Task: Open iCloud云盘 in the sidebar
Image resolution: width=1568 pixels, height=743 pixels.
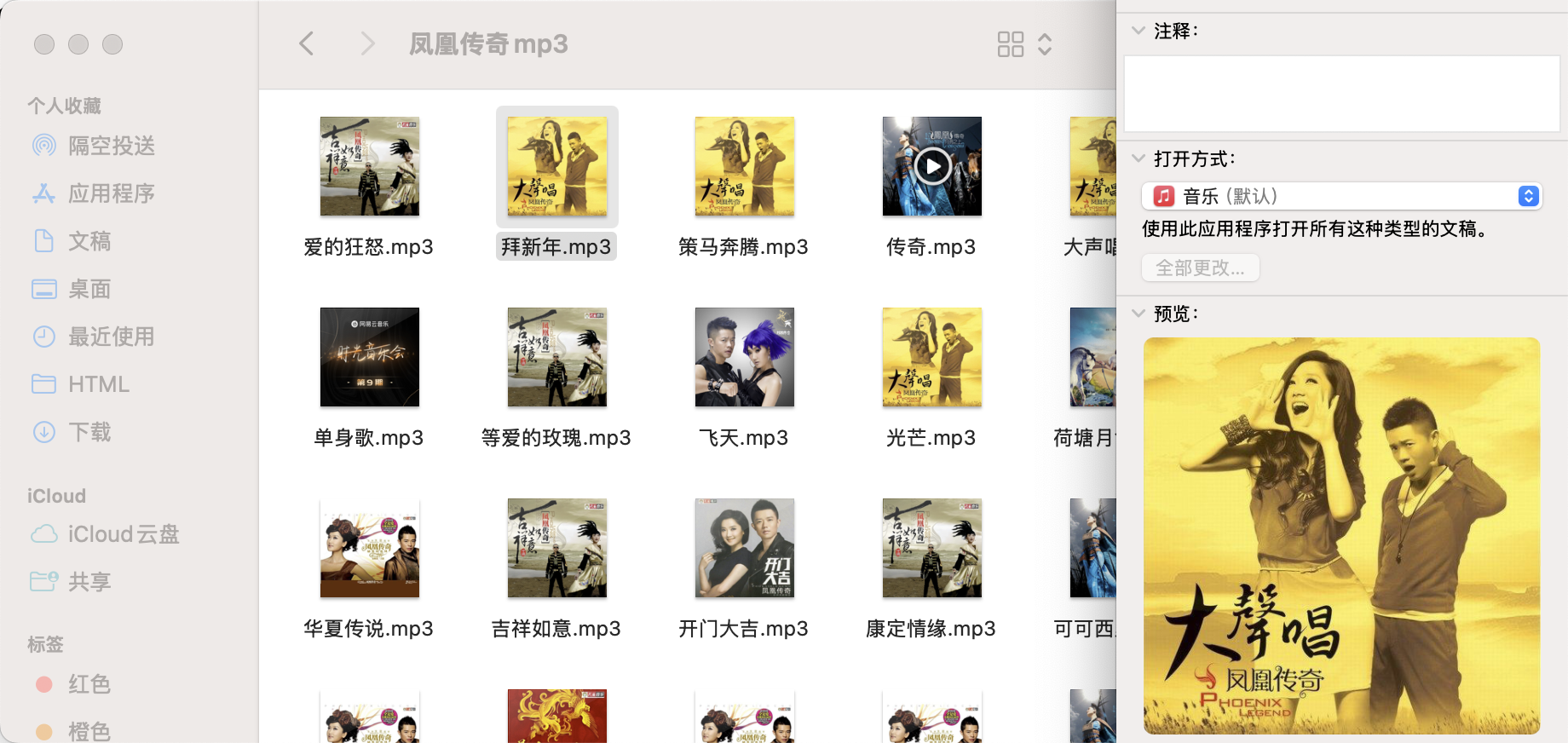Action: [x=105, y=534]
